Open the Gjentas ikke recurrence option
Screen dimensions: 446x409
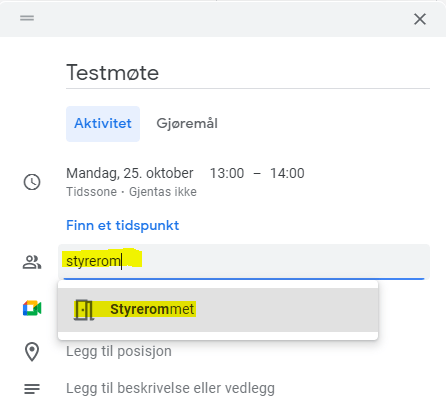point(163,192)
